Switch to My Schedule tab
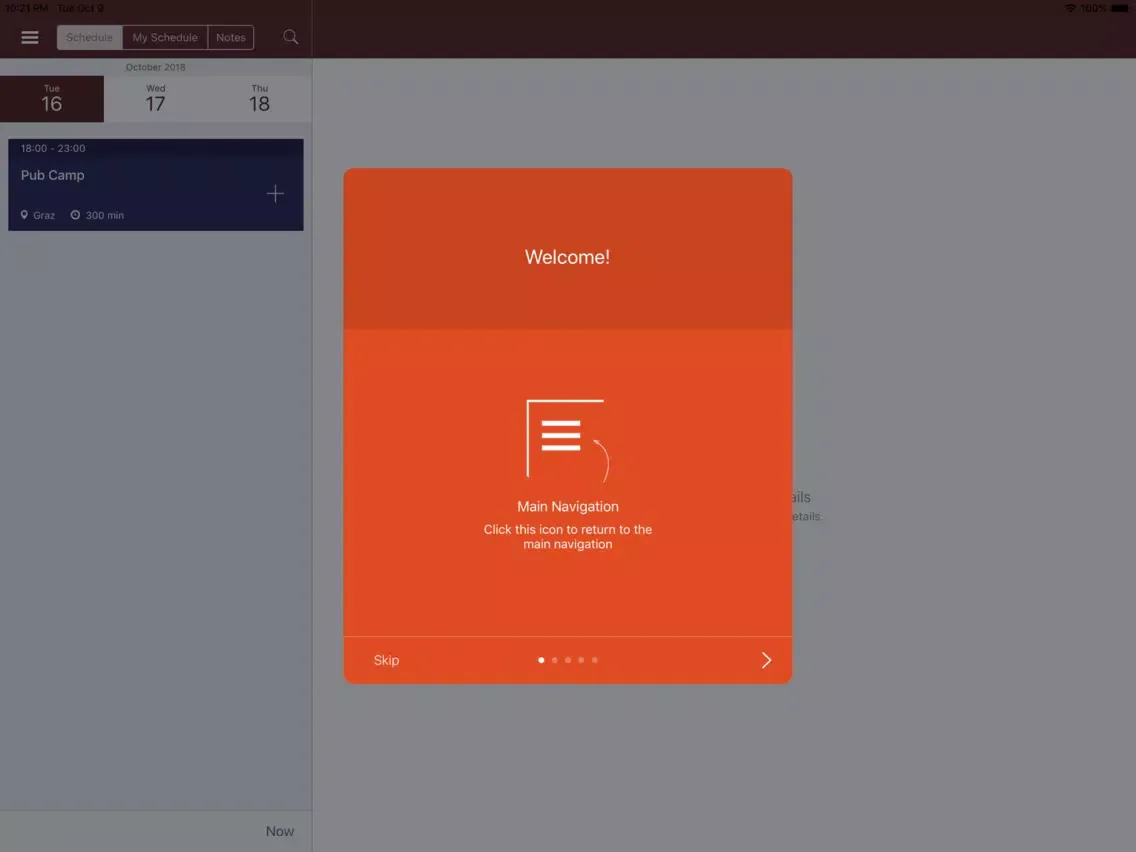 pos(164,37)
